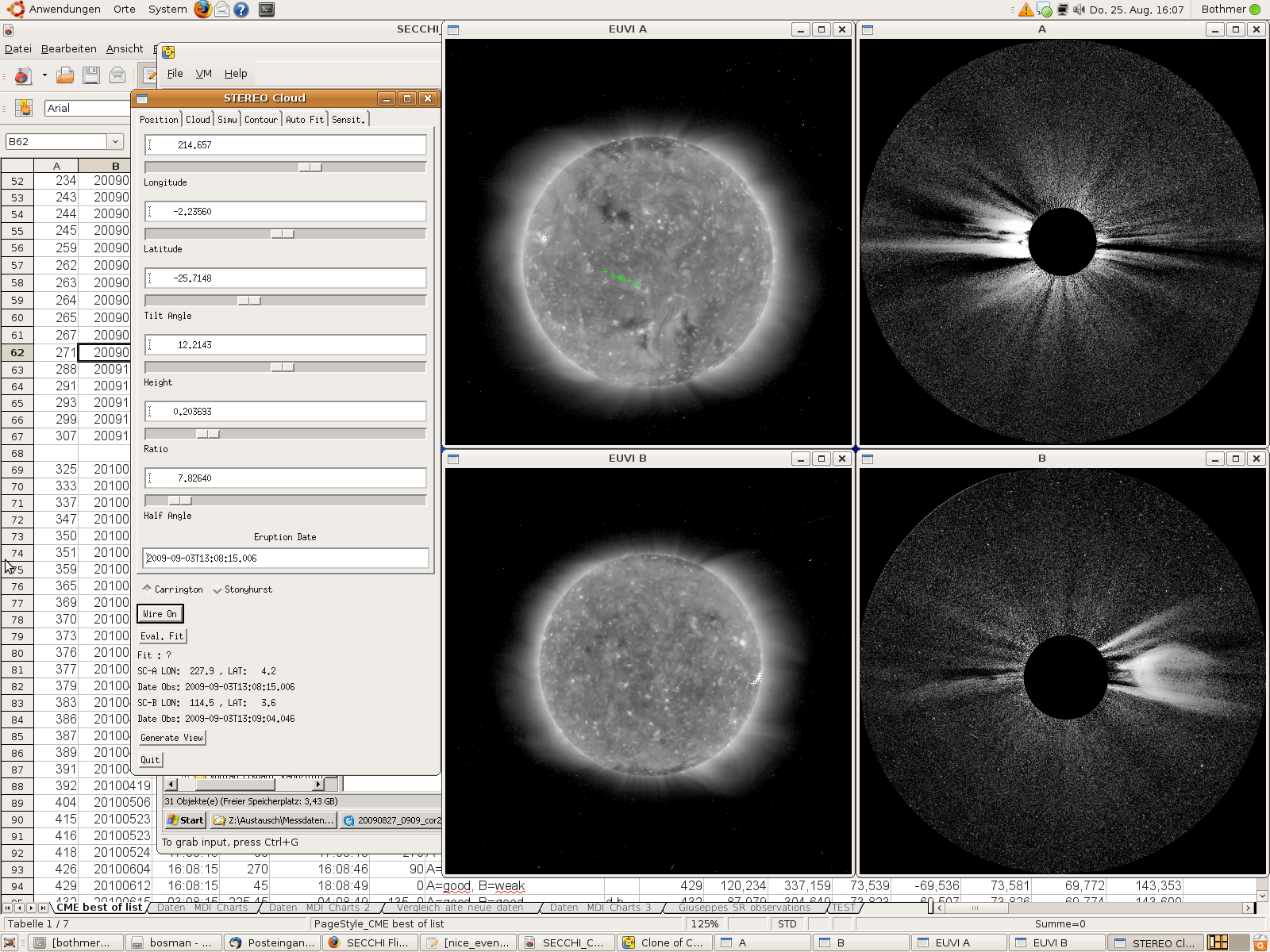Viewport: 1270px width, 952px height.
Task: Select the Daten MDI Charts 2 sheet tab
Action: 319,908
